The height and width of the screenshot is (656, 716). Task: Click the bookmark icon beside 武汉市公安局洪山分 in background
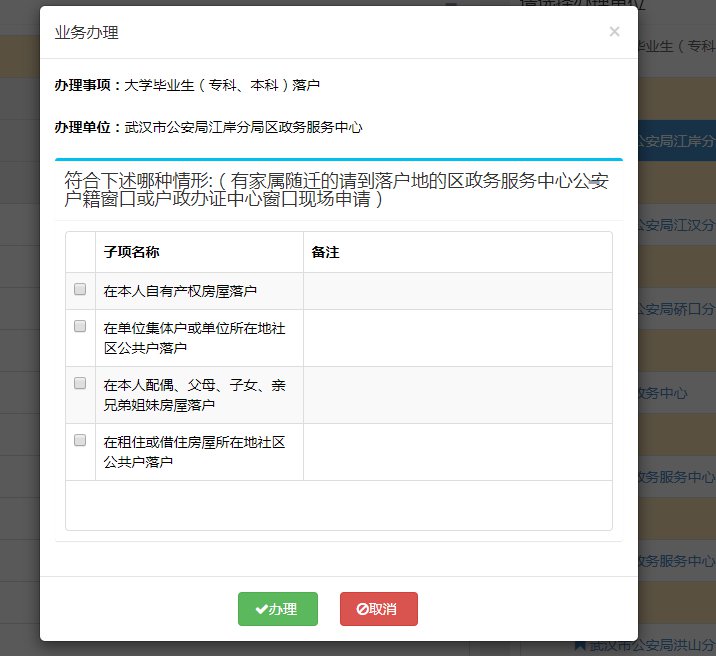580,645
